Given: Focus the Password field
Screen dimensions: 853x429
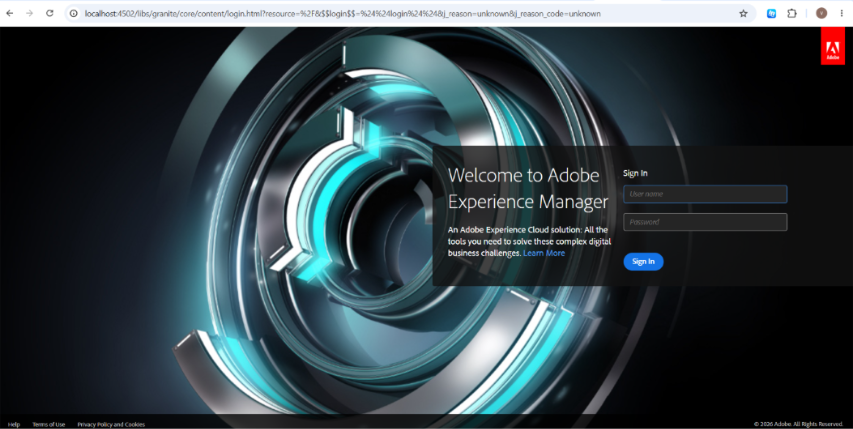Looking at the screenshot, I should [705, 222].
